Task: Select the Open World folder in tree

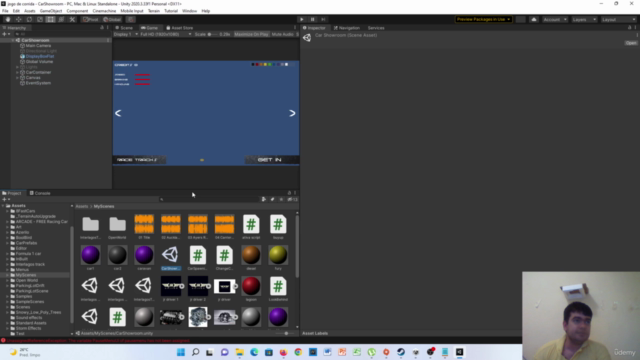Action: (x=27, y=280)
